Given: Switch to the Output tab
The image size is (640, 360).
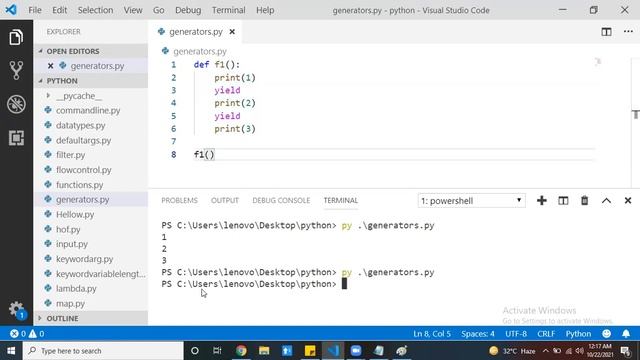Looking at the screenshot, I should (225, 200).
